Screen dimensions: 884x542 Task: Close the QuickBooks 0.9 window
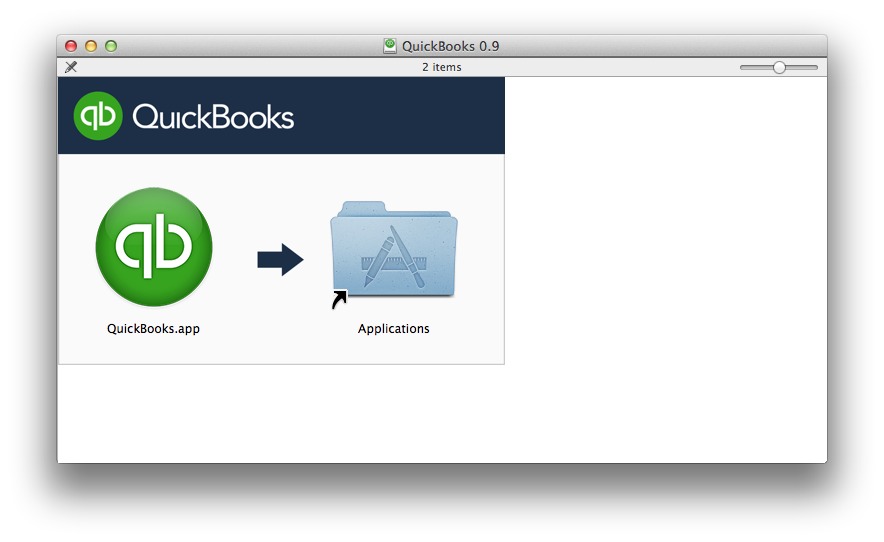point(70,46)
